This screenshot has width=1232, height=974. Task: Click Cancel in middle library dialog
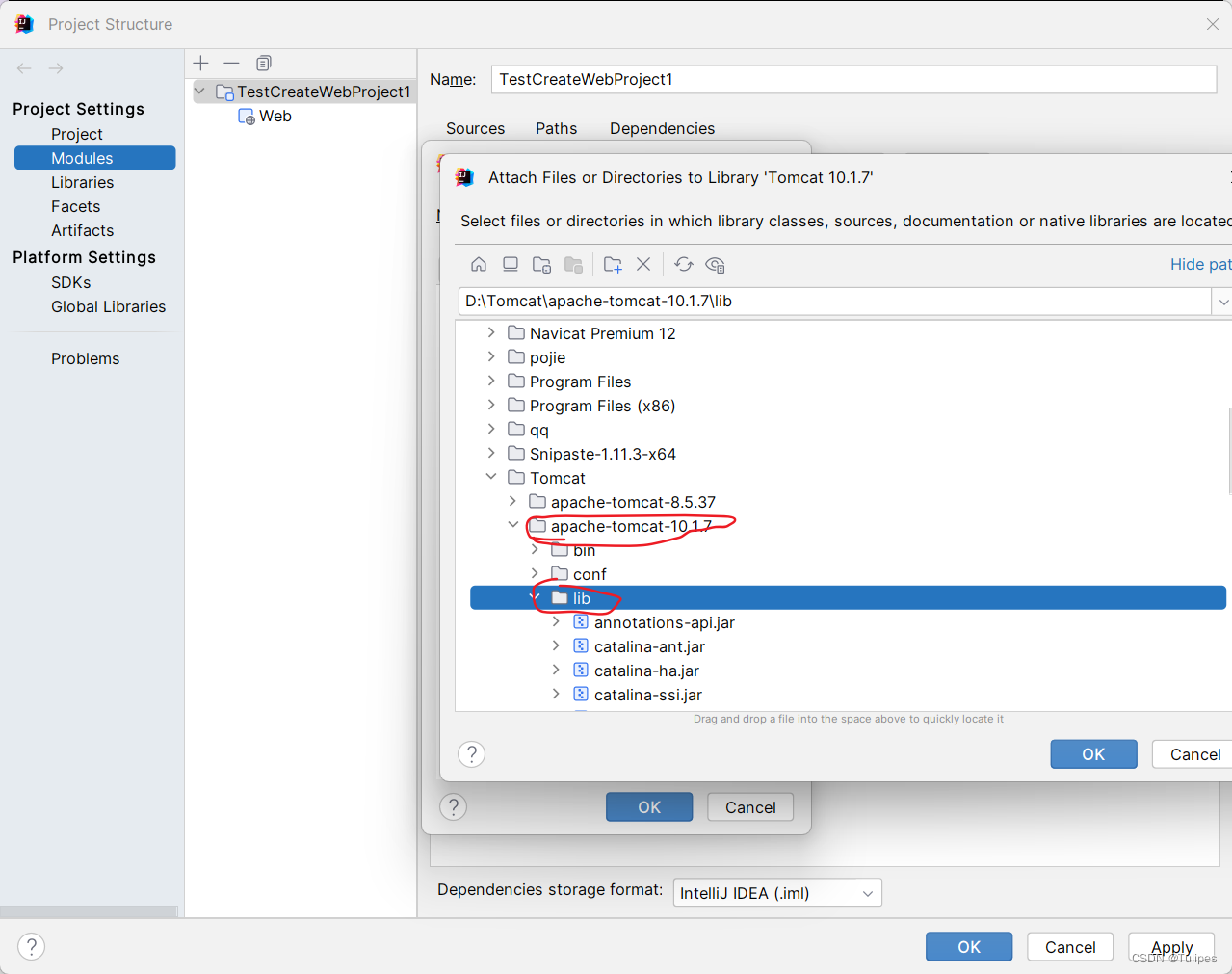(750, 807)
